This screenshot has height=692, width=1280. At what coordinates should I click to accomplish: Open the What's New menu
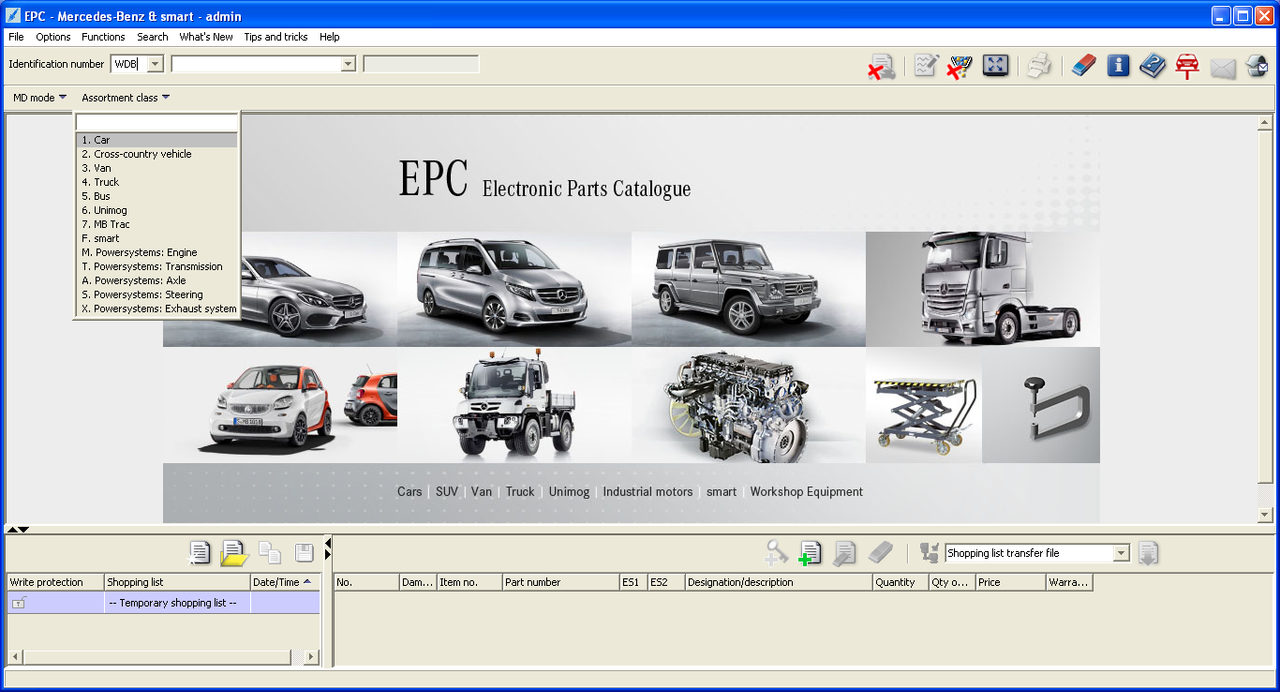(x=206, y=37)
